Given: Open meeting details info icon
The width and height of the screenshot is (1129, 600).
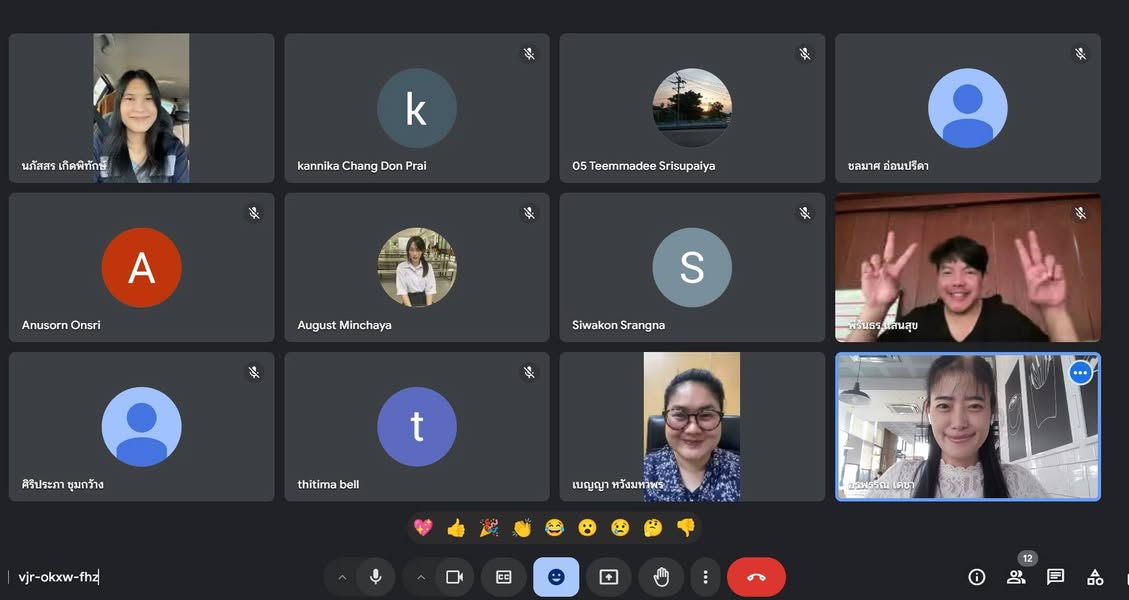Looking at the screenshot, I should [977, 577].
